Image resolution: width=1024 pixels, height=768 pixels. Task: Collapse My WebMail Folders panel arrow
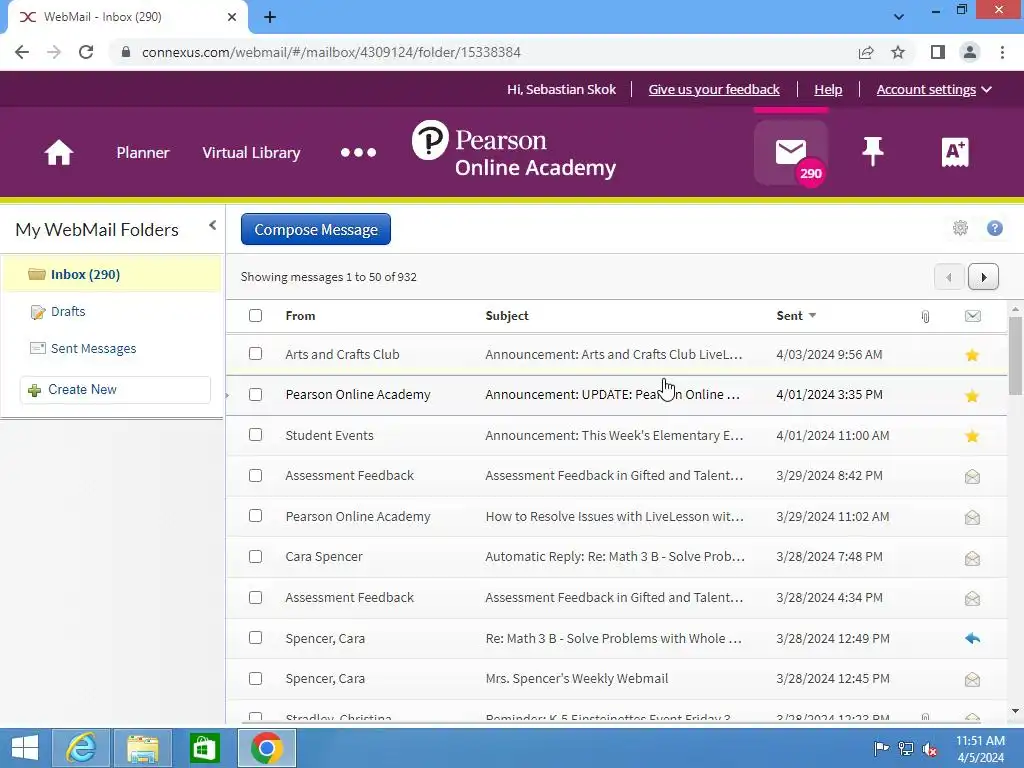point(212,225)
